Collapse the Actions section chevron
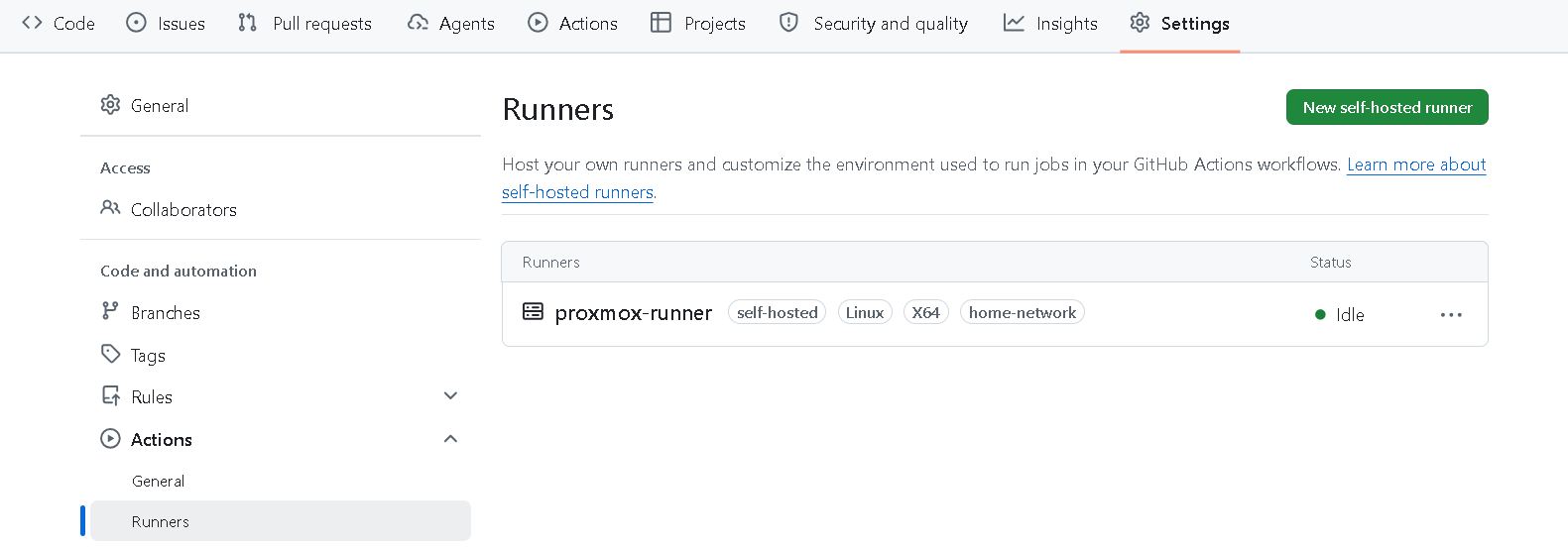Viewport: 1568px width, 547px height. click(x=450, y=439)
